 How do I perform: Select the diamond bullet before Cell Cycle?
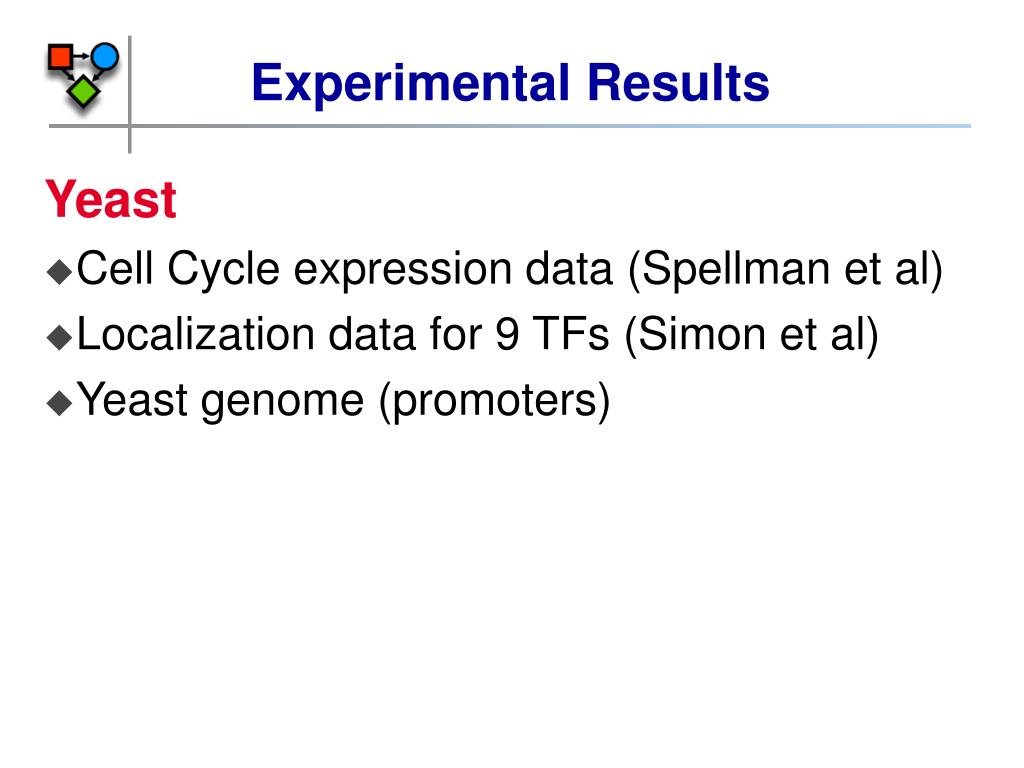pos(59,272)
